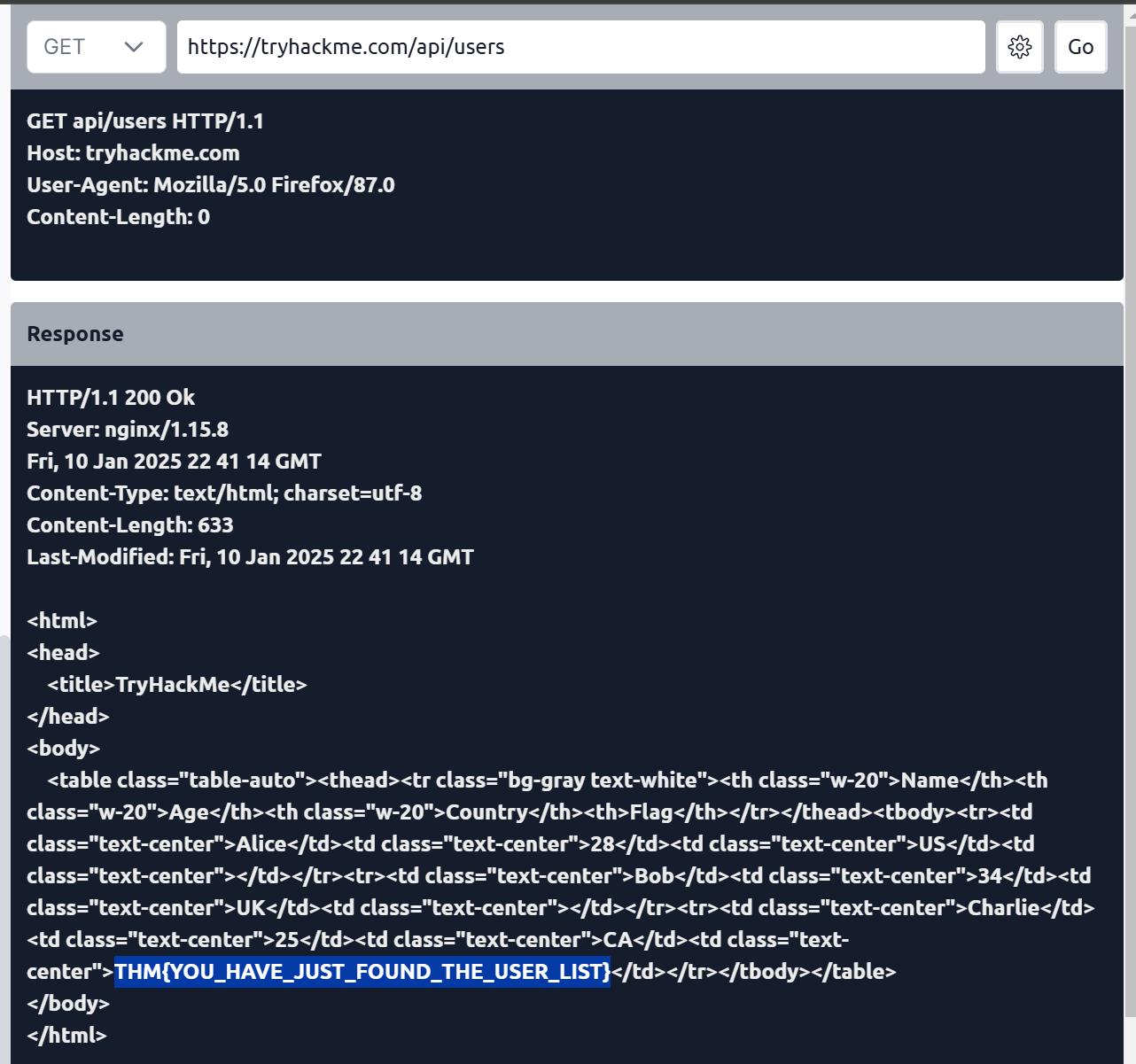The image size is (1136, 1064).
Task: Click the 'HTTP/1.1 200 Ok' status line
Action: click(111, 398)
